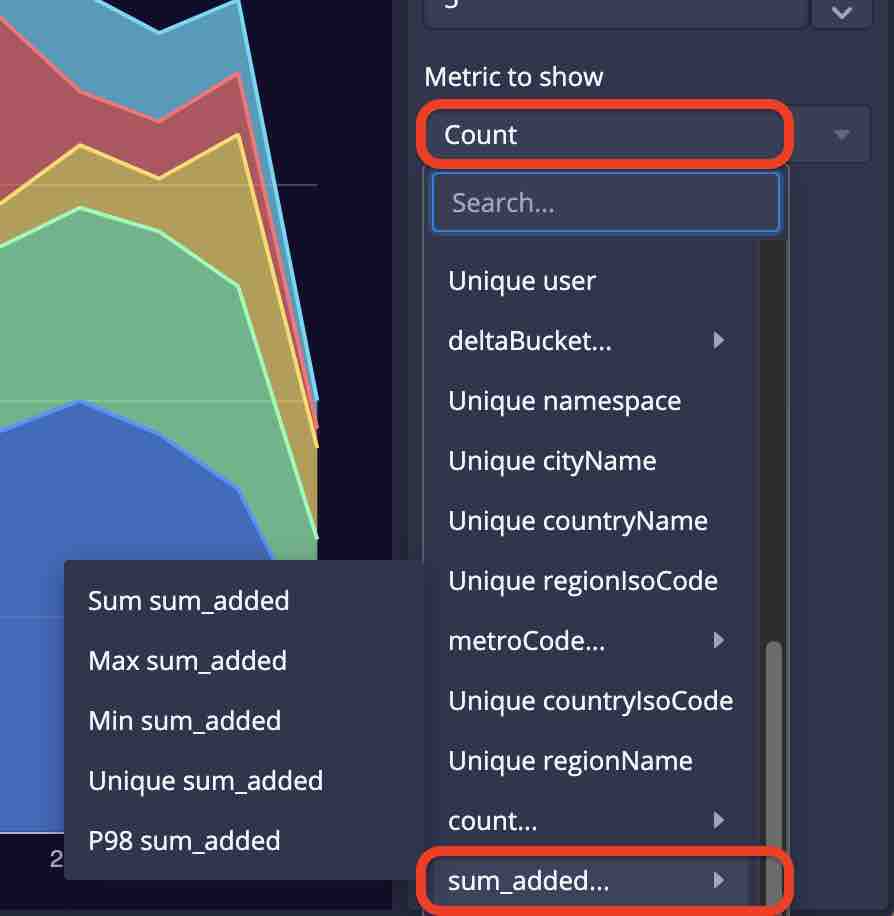Select Unique cityName option
Image resolution: width=894 pixels, height=916 pixels.
click(552, 461)
